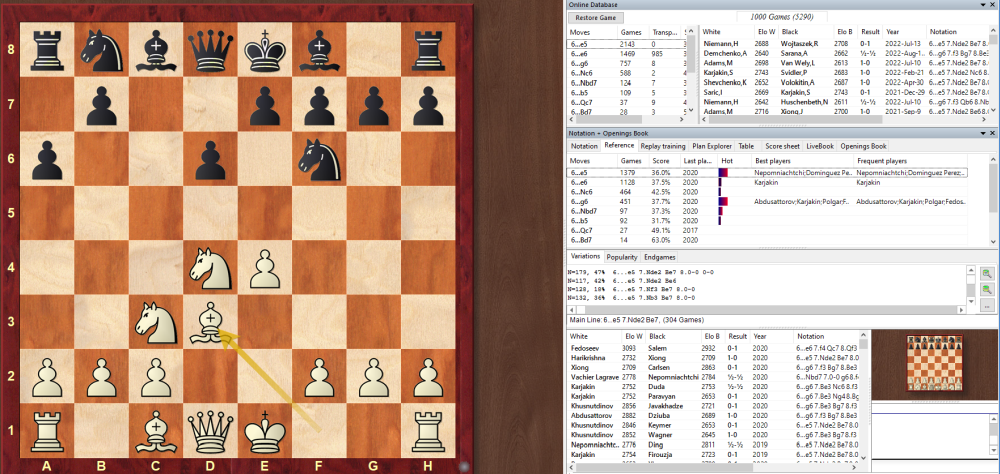The height and width of the screenshot is (474, 1000).
Task: Select the black bishop on f8
Action: [x=319, y=51]
